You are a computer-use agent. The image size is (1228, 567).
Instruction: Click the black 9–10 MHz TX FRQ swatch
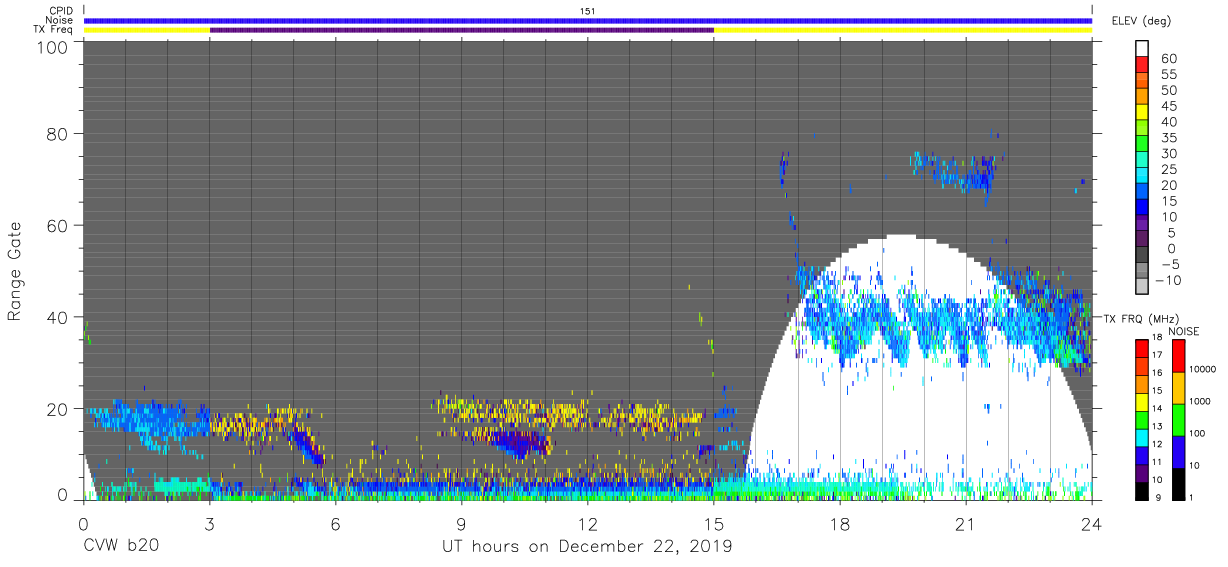(1142, 489)
